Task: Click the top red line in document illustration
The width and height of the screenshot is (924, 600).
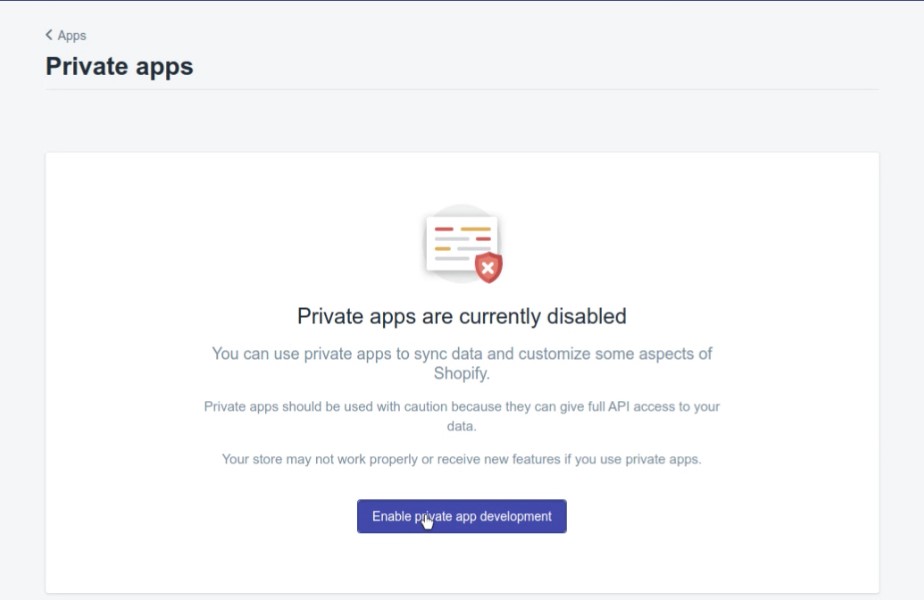Action: (444, 229)
